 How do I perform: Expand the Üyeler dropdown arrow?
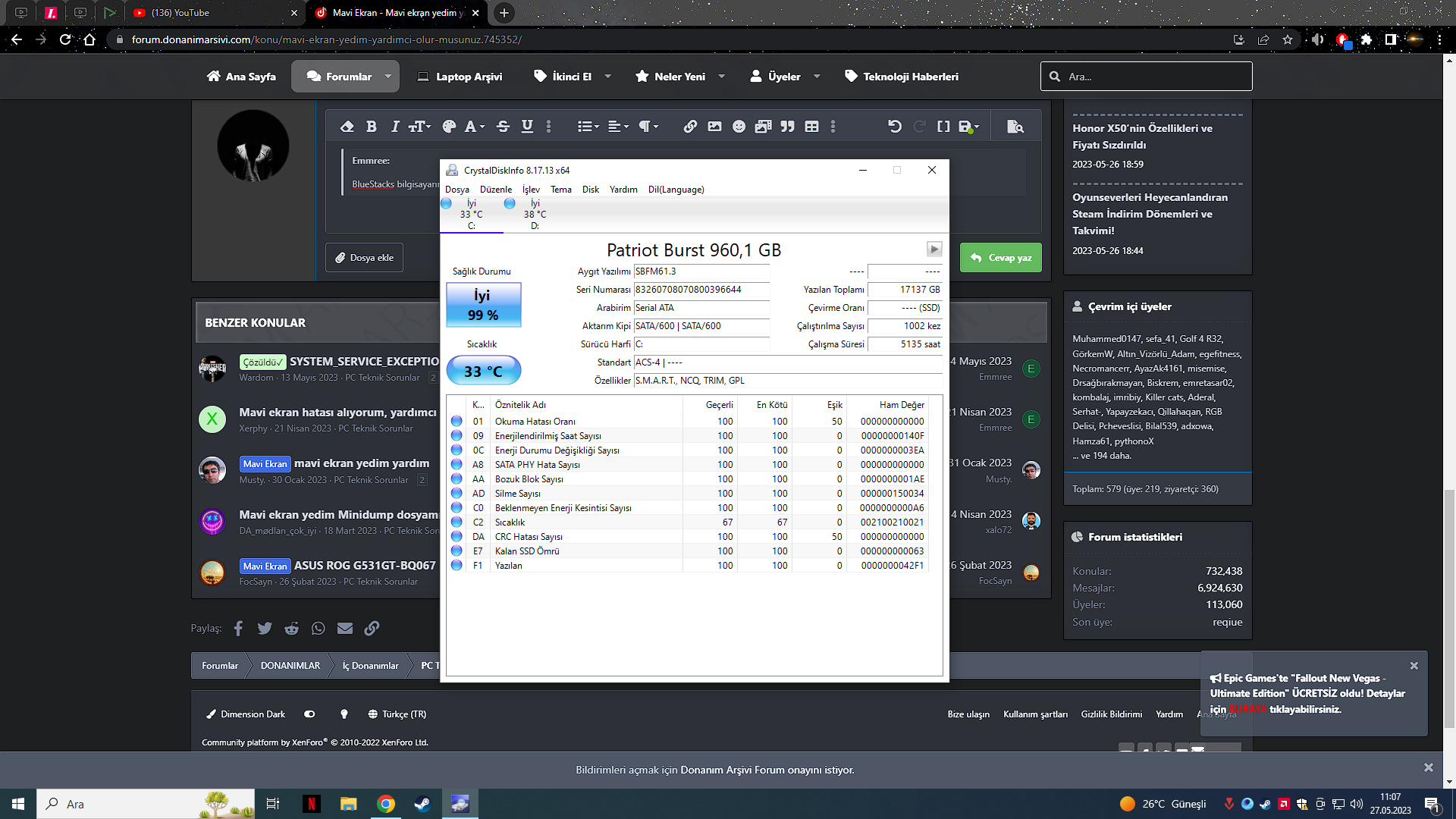817,77
